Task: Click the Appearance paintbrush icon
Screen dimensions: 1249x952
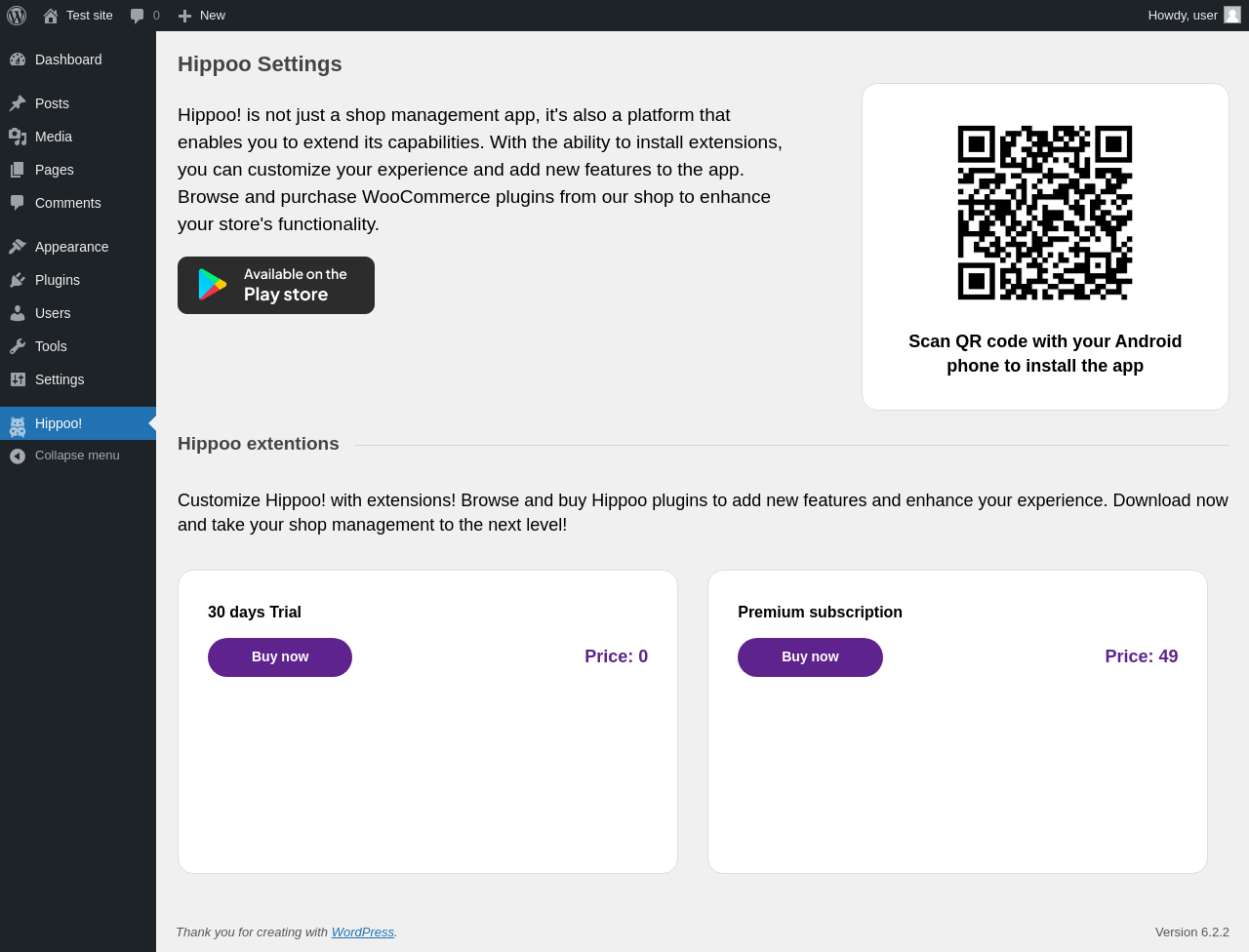Action: click(x=18, y=247)
